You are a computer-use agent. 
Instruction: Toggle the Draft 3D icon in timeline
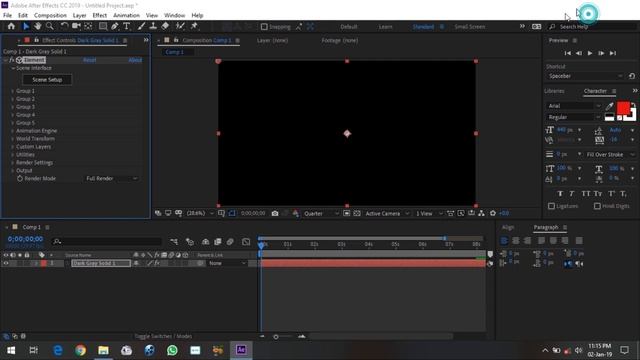(x=190, y=242)
